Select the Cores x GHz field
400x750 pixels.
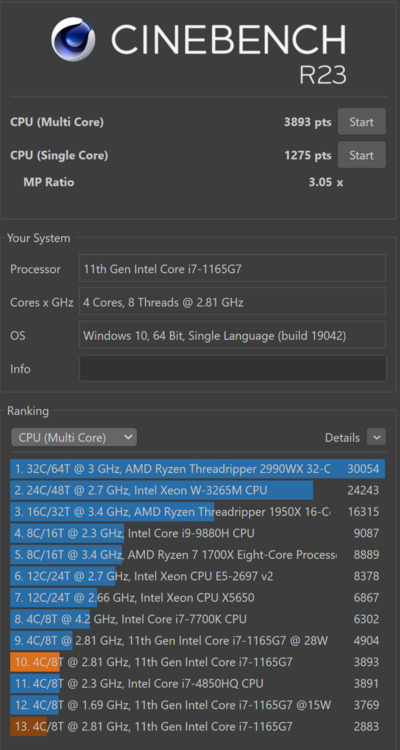tap(233, 302)
